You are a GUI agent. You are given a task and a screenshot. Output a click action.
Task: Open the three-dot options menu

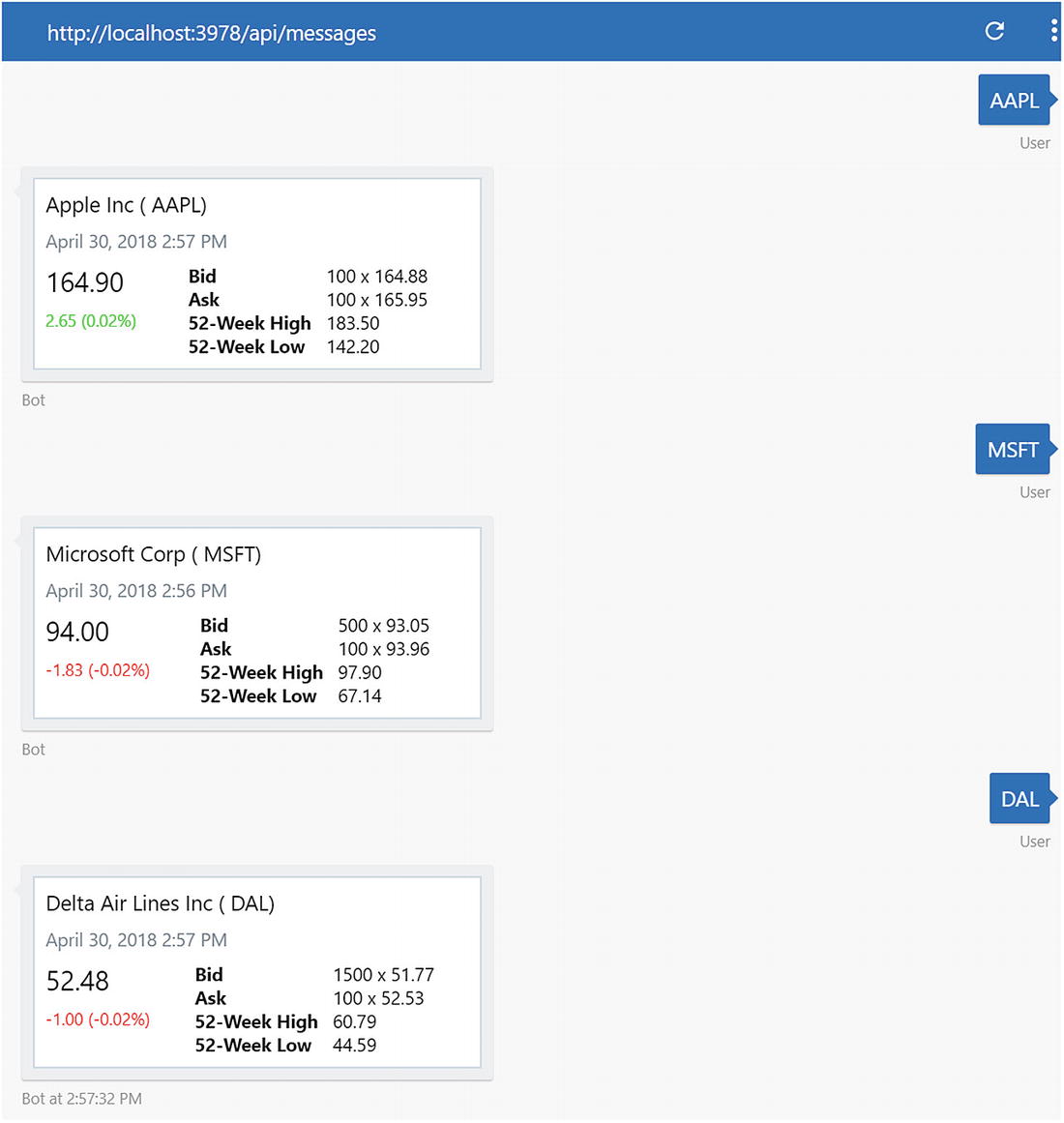[1053, 31]
